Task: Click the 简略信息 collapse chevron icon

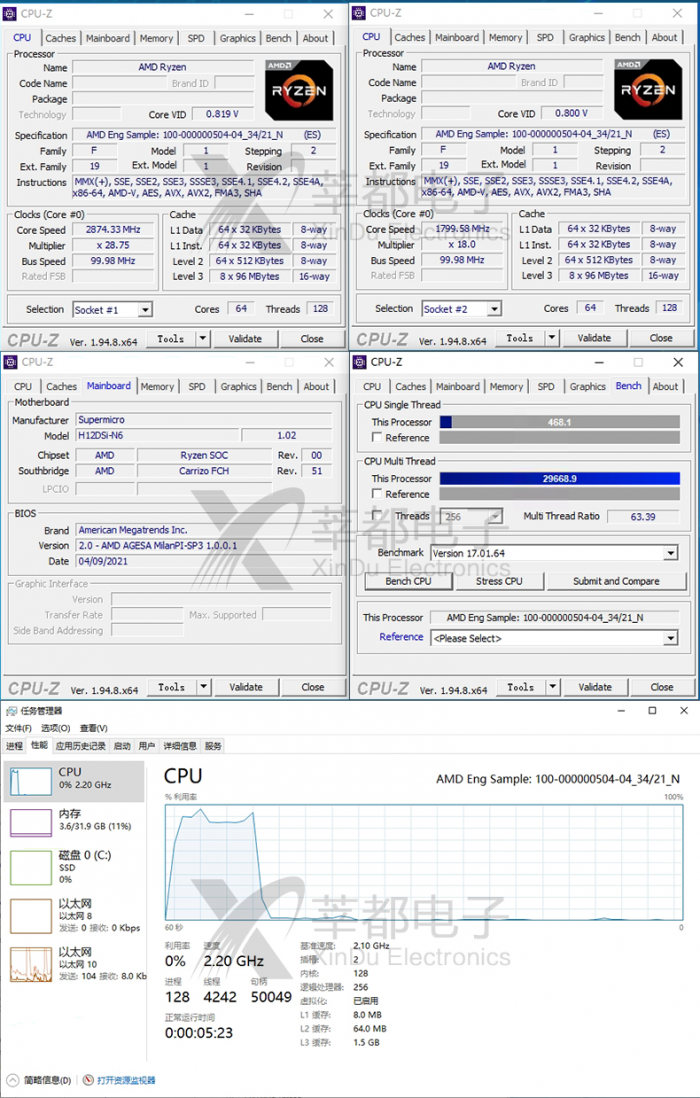Action: [12, 1080]
